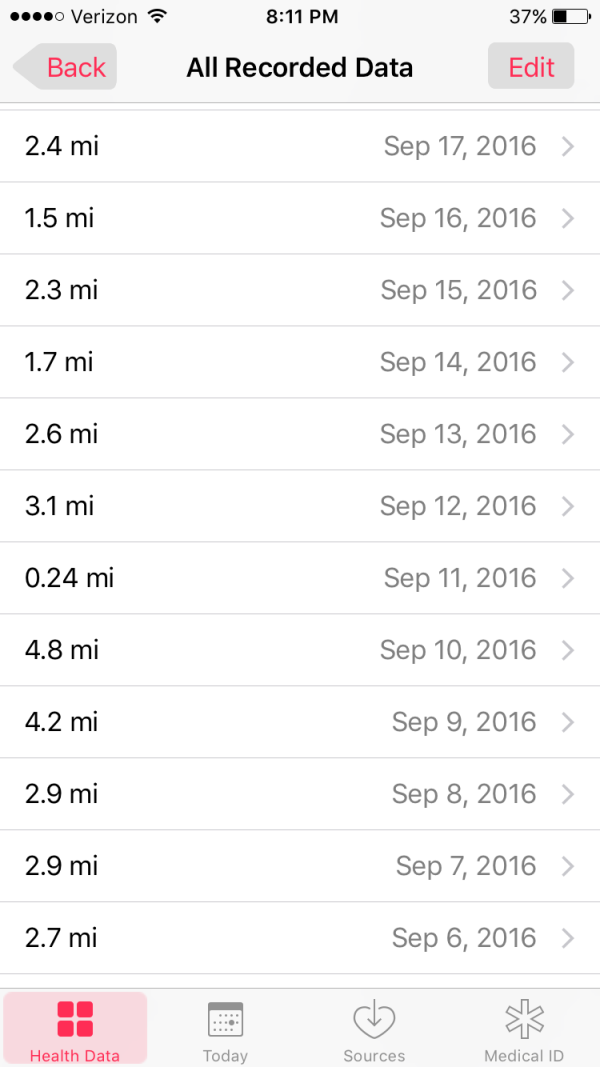
Task: Tap chevron on Sep 6, 2016 row
Action: 568,938
